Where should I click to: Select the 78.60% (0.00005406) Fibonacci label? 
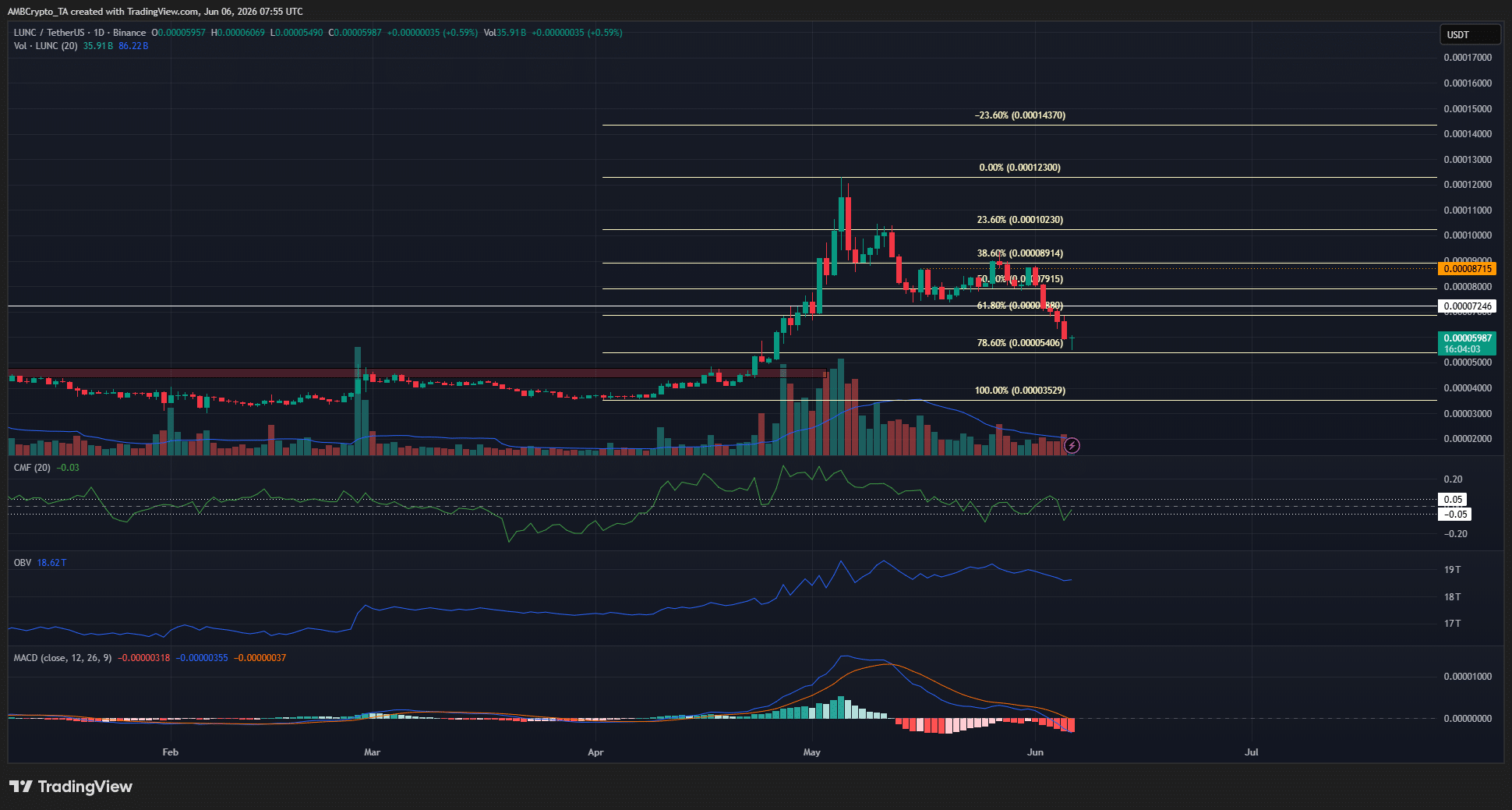click(x=1020, y=343)
